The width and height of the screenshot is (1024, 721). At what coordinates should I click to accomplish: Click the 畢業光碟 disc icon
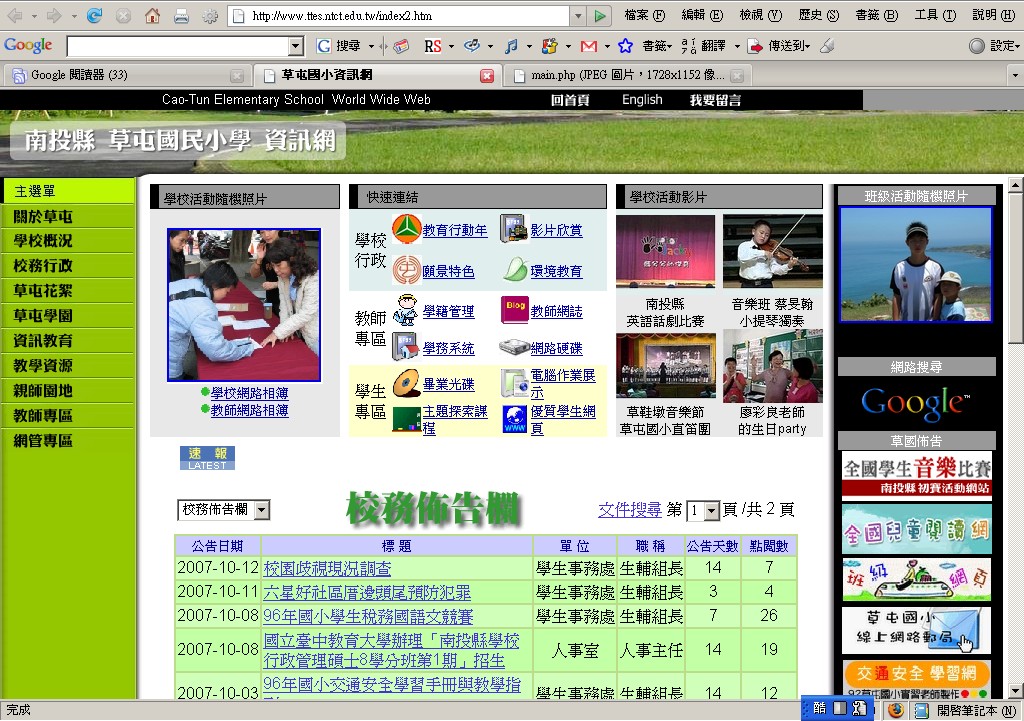[x=406, y=383]
